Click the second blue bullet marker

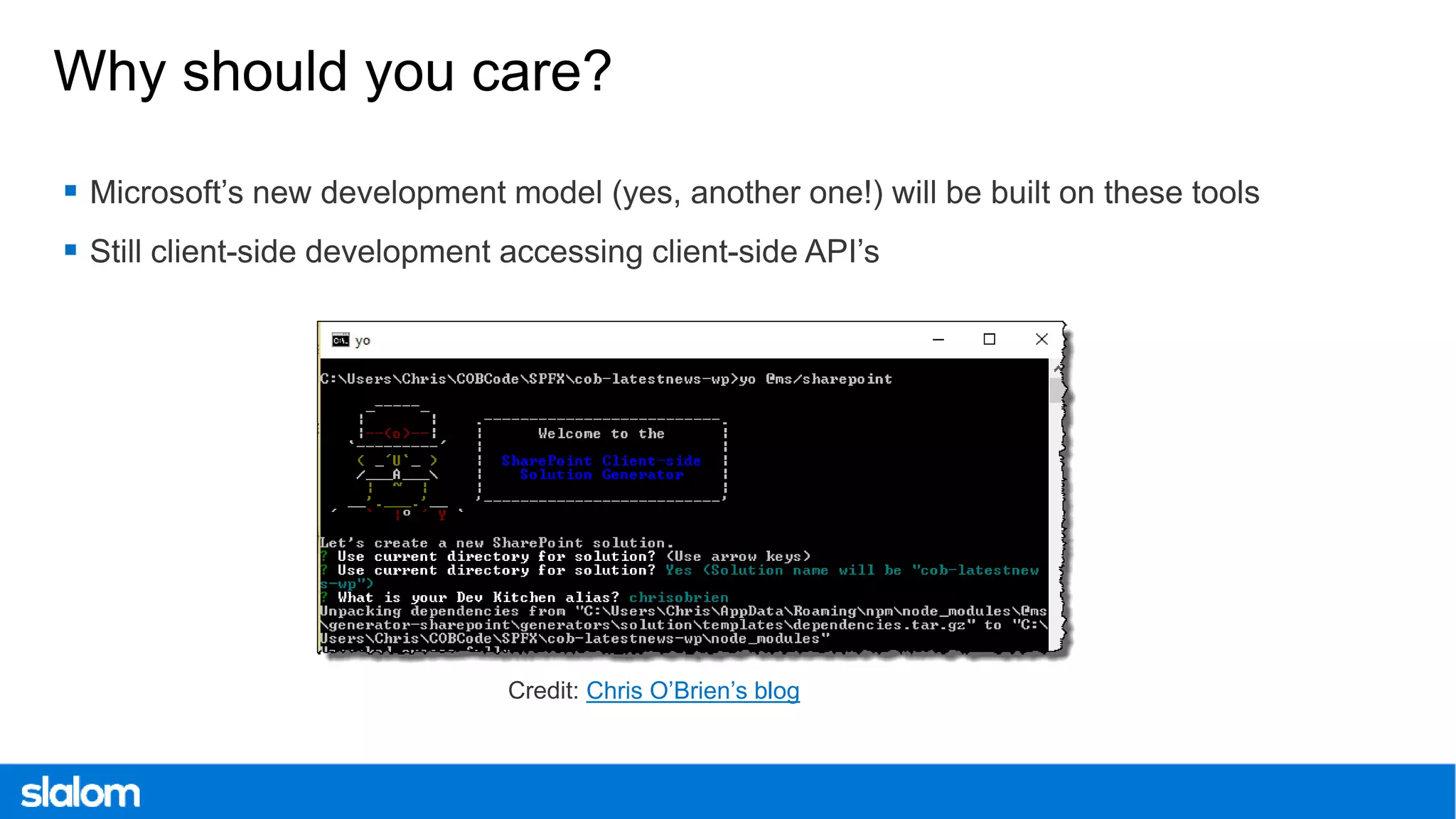(x=70, y=250)
